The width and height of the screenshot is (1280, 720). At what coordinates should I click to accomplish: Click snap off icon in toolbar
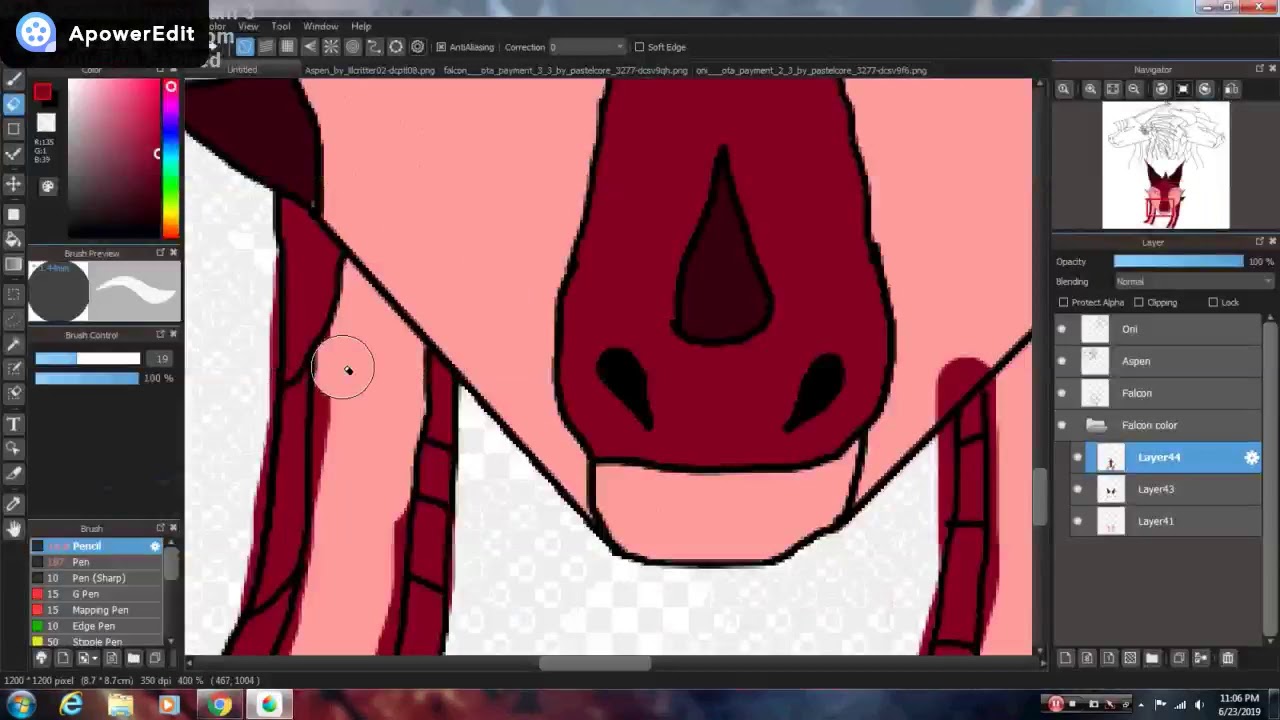(244, 47)
